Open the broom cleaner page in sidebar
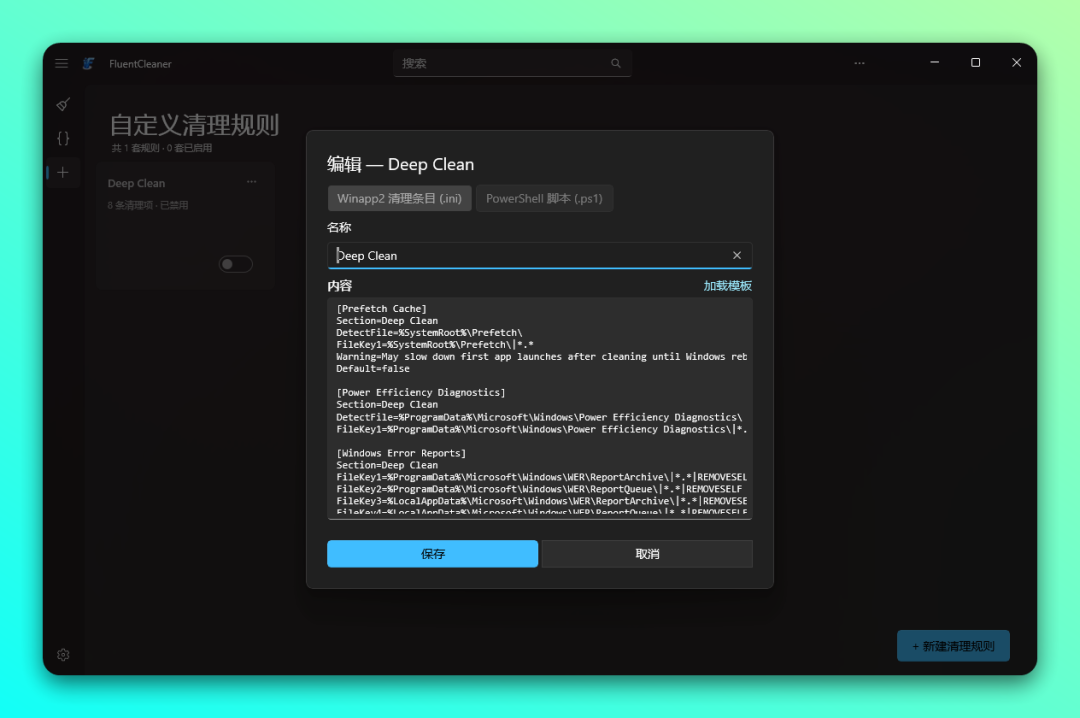The height and width of the screenshot is (718, 1080). click(63, 104)
